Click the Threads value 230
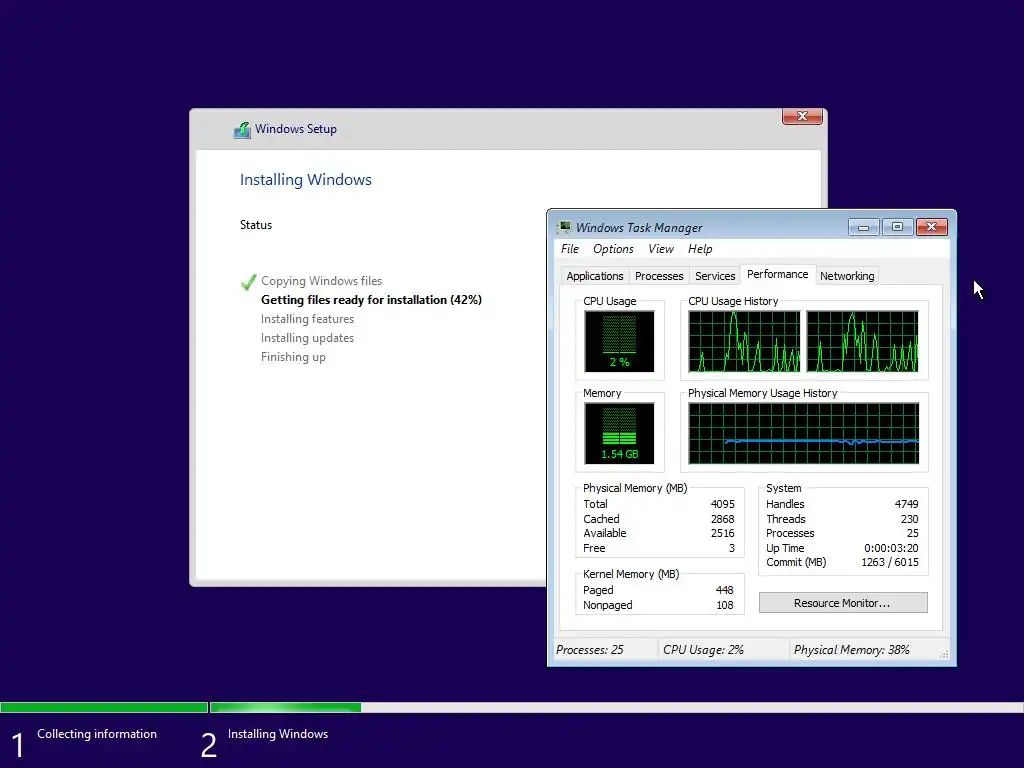Viewport: 1024px width, 768px height. pos(910,519)
